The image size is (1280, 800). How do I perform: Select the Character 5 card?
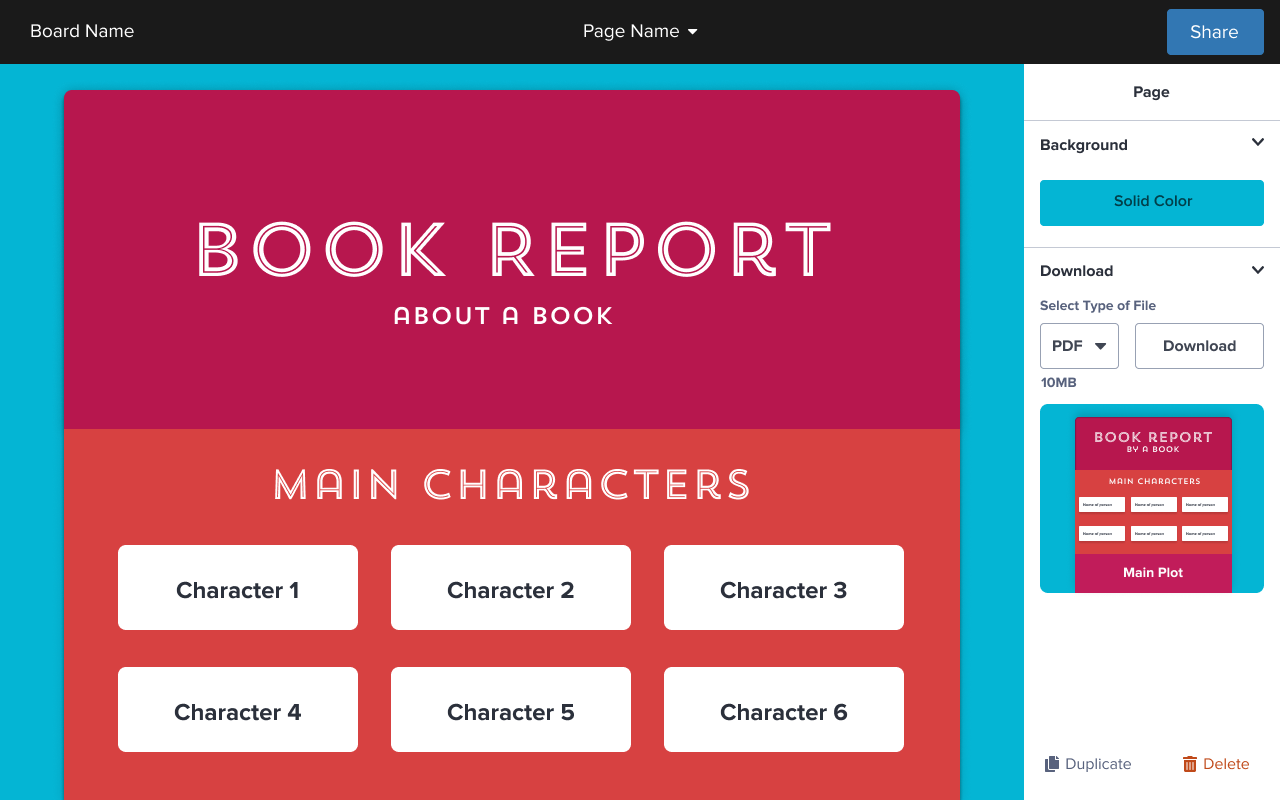click(511, 710)
